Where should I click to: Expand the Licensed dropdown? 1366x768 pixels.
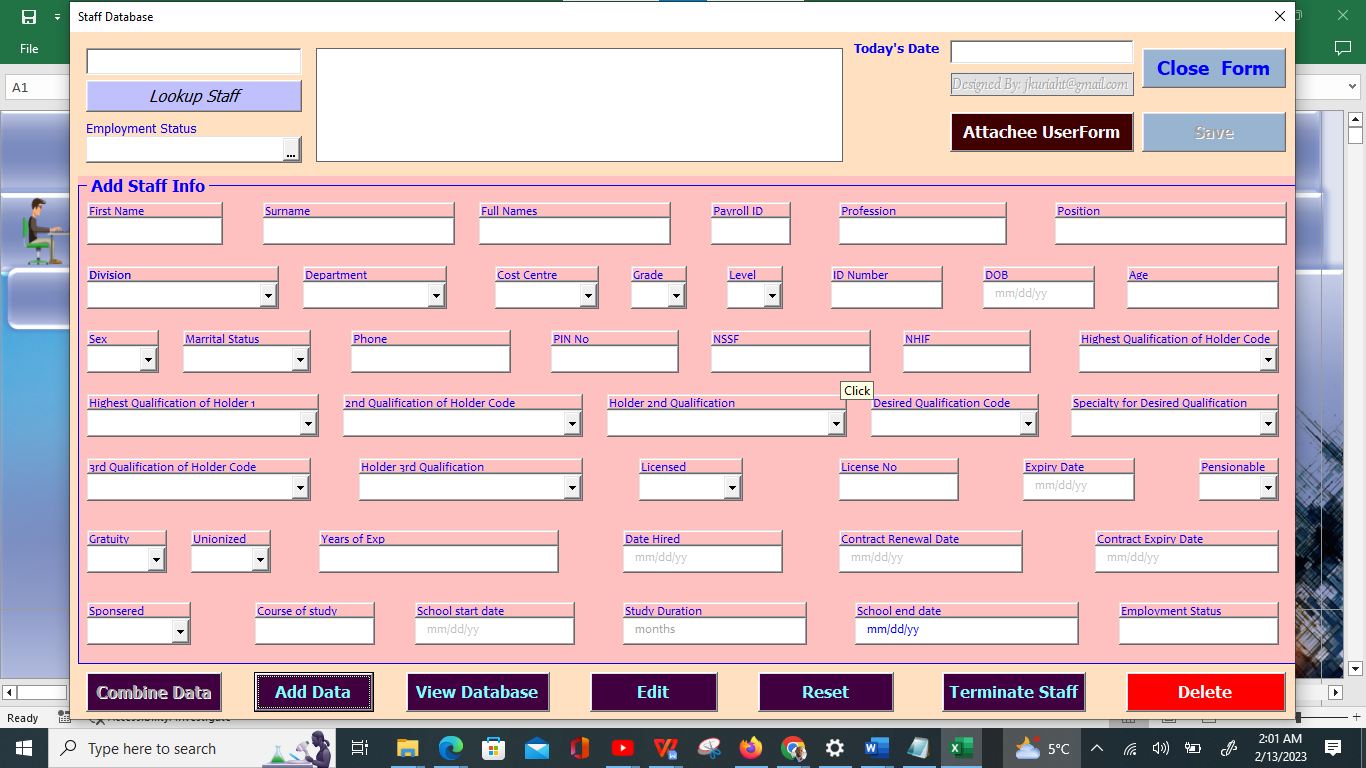coord(732,488)
